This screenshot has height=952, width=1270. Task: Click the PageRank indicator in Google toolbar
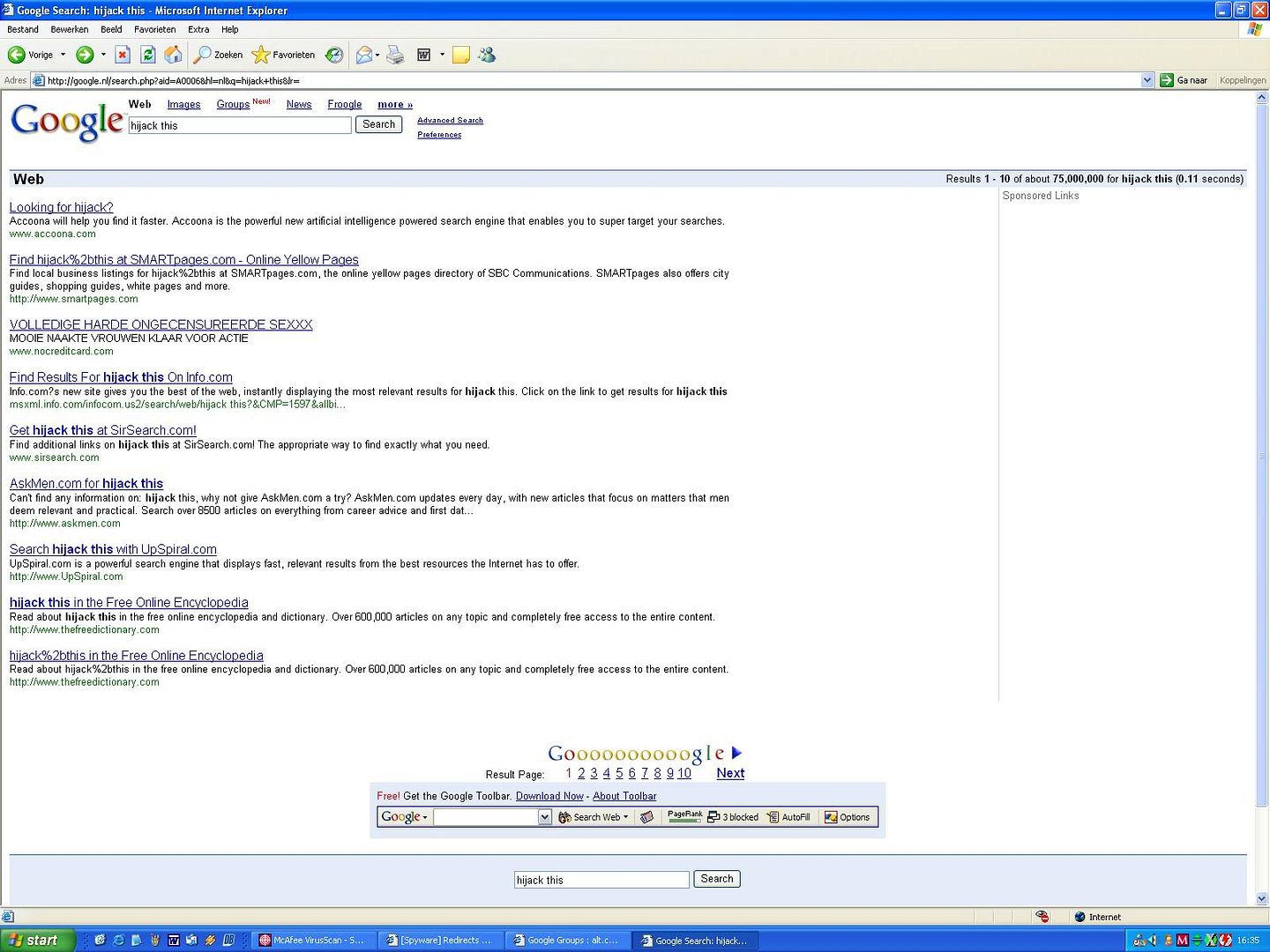684,817
